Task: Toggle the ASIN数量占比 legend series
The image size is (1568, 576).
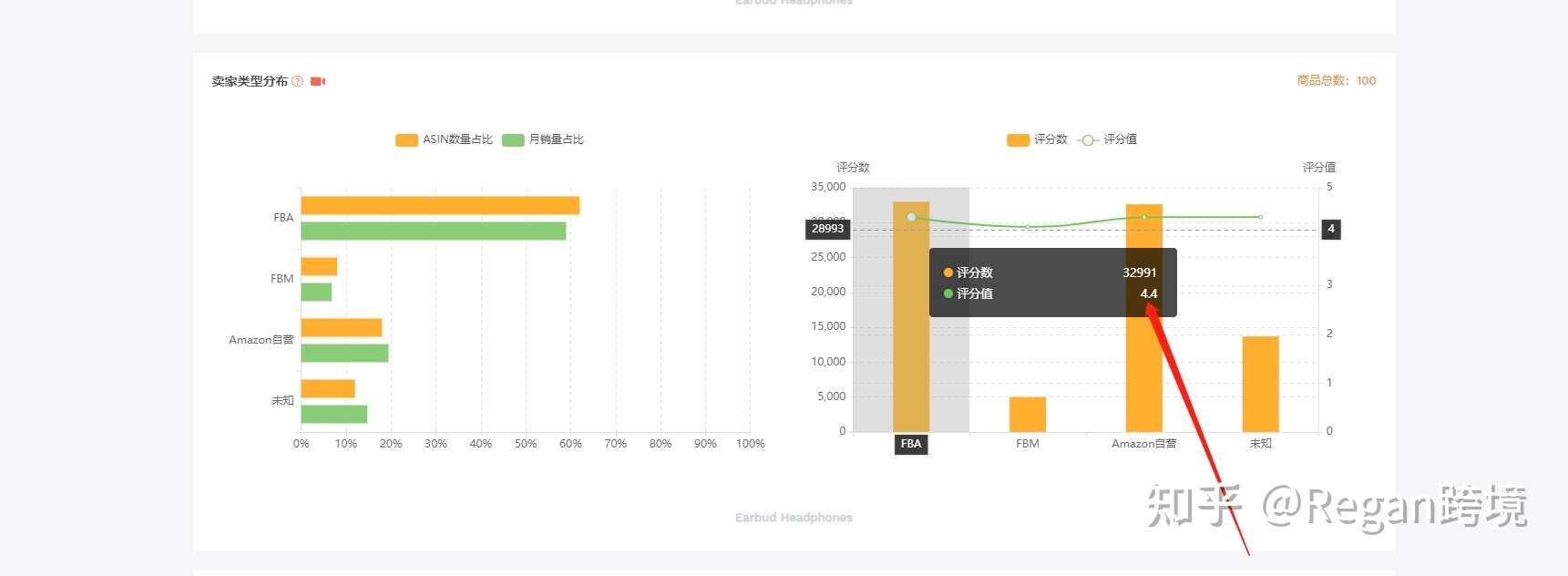Action: 444,139
